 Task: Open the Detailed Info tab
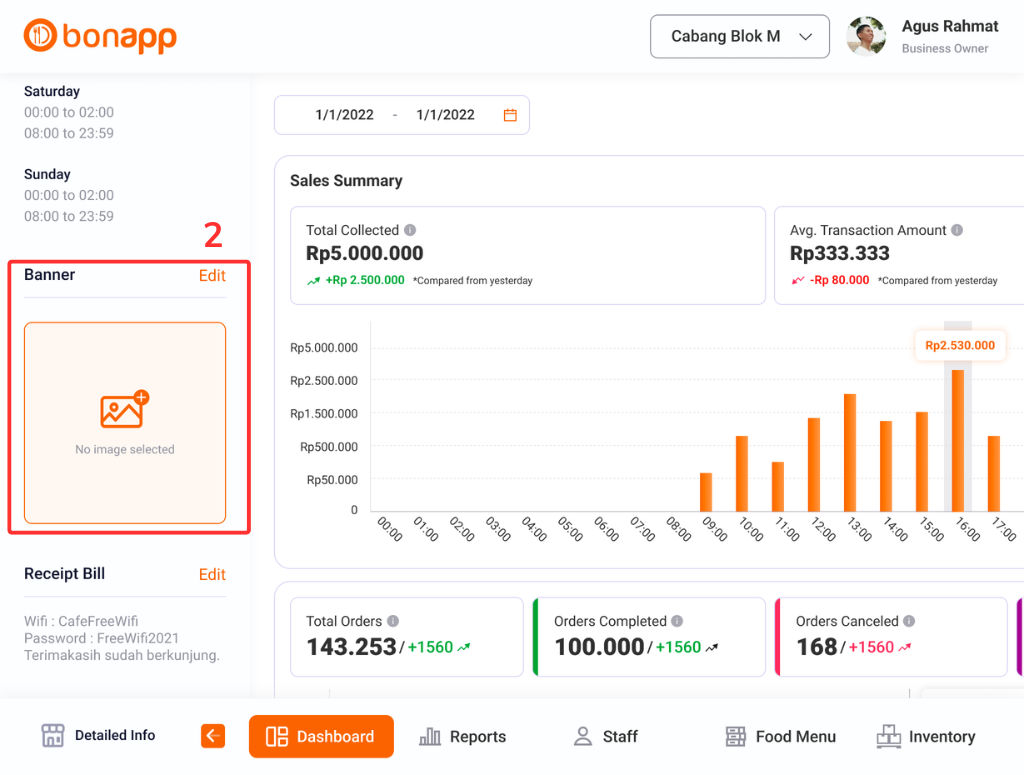tap(98, 736)
